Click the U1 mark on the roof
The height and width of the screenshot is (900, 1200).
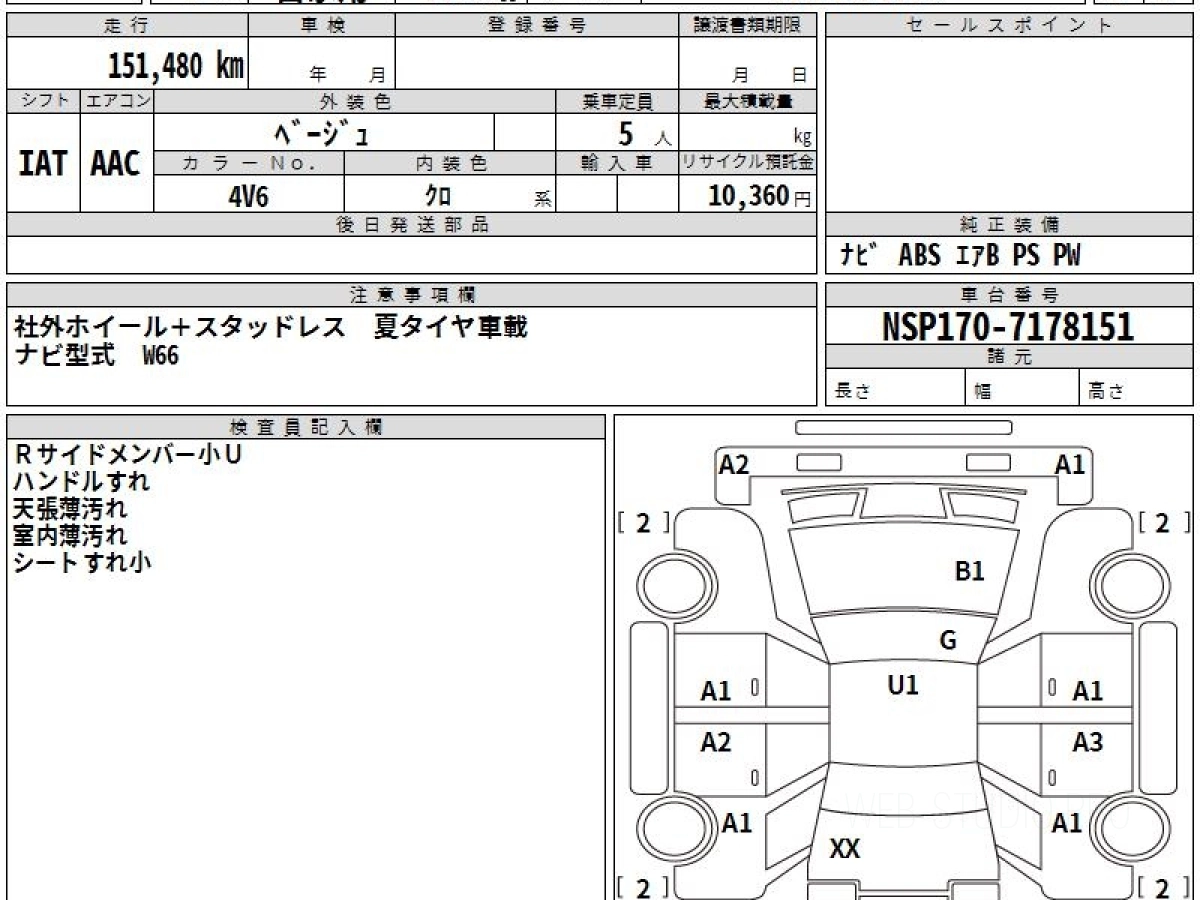pyautogui.click(x=903, y=685)
